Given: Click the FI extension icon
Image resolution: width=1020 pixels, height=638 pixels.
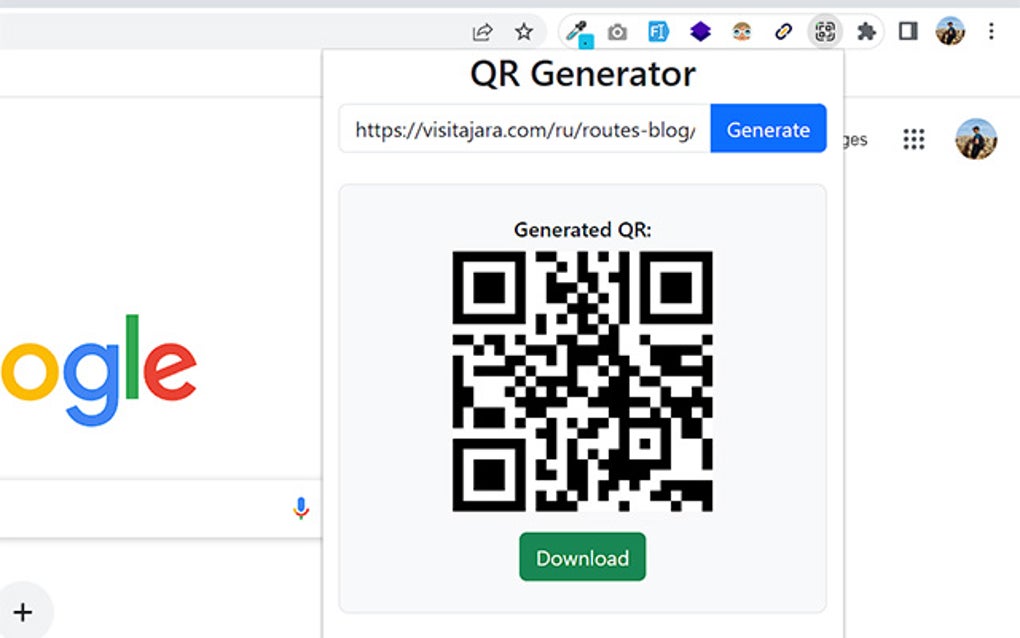Looking at the screenshot, I should (658, 31).
